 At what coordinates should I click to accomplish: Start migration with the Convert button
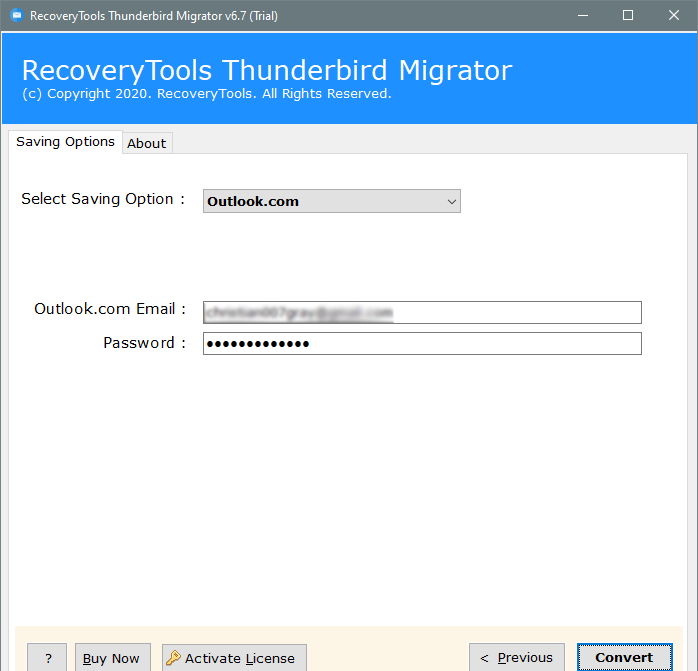coord(624,657)
